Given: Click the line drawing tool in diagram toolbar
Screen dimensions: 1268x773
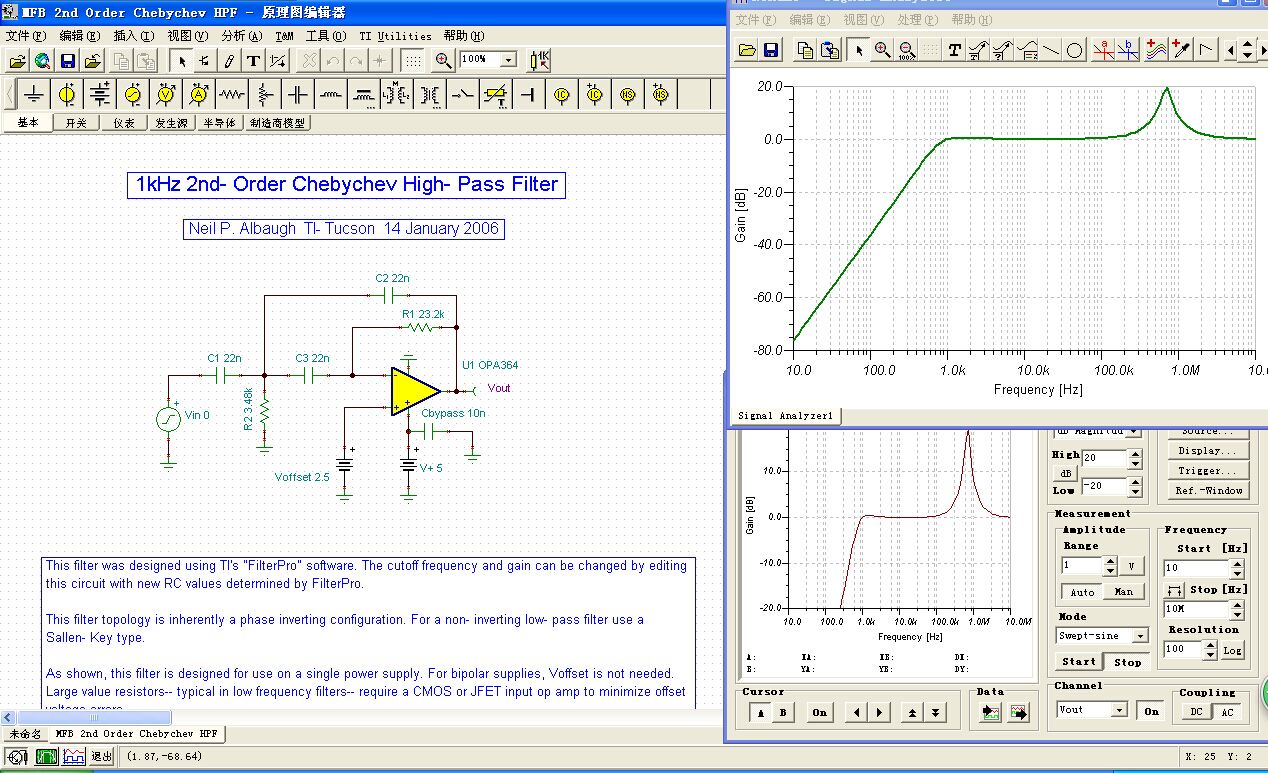Looking at the screenshot, I should (x=1051, y=49).
